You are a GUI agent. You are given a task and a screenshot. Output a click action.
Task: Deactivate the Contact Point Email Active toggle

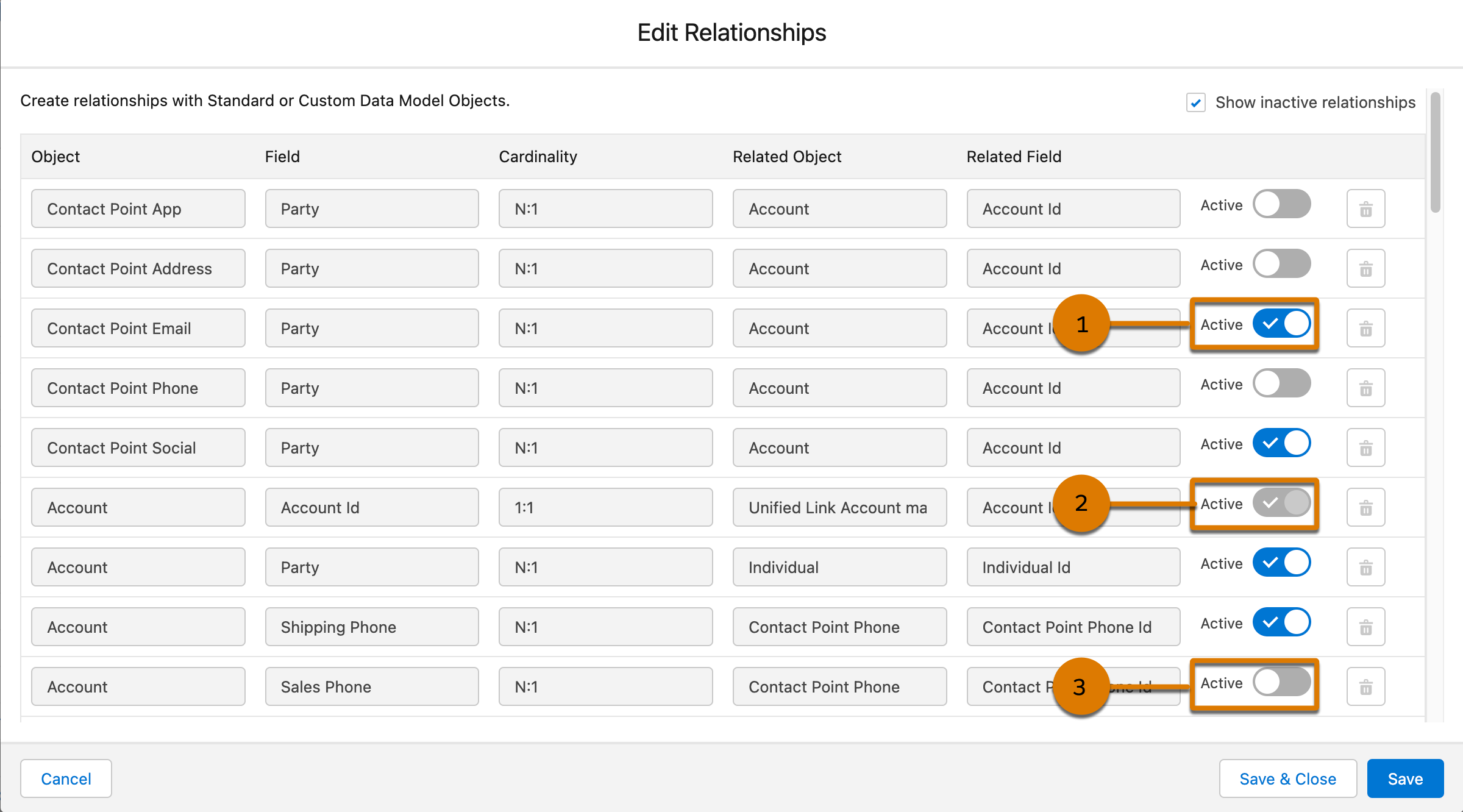(x=1281, y=324)
